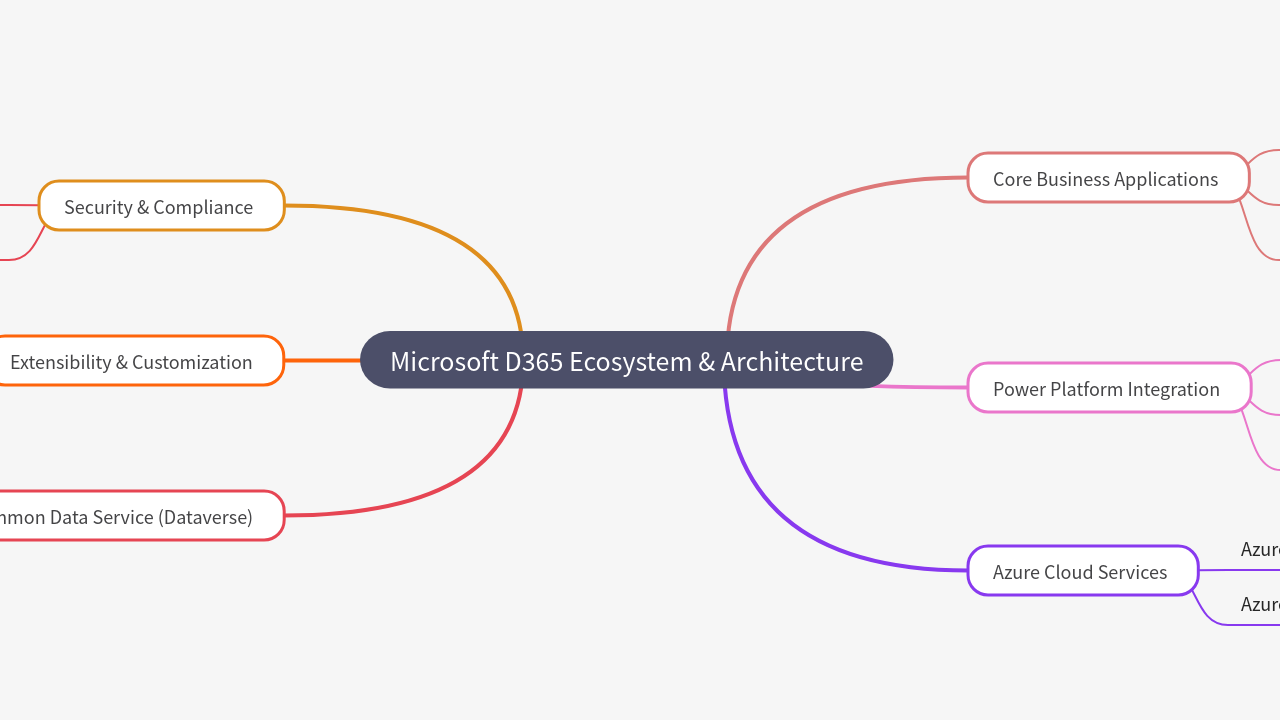Viewport: 1280px width, 720px height.
Task: Select the central Microsoft D365 Ecosystem & Architecture node
Action: (626, 361)
